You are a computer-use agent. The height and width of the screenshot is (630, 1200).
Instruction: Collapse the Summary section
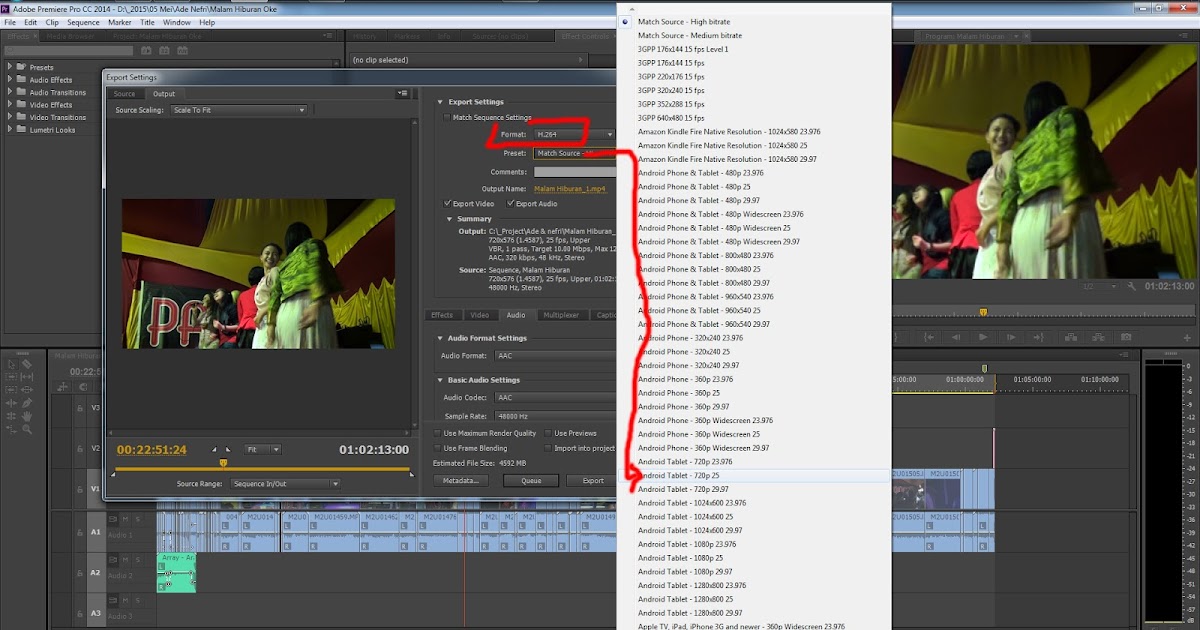pos(450,219)
